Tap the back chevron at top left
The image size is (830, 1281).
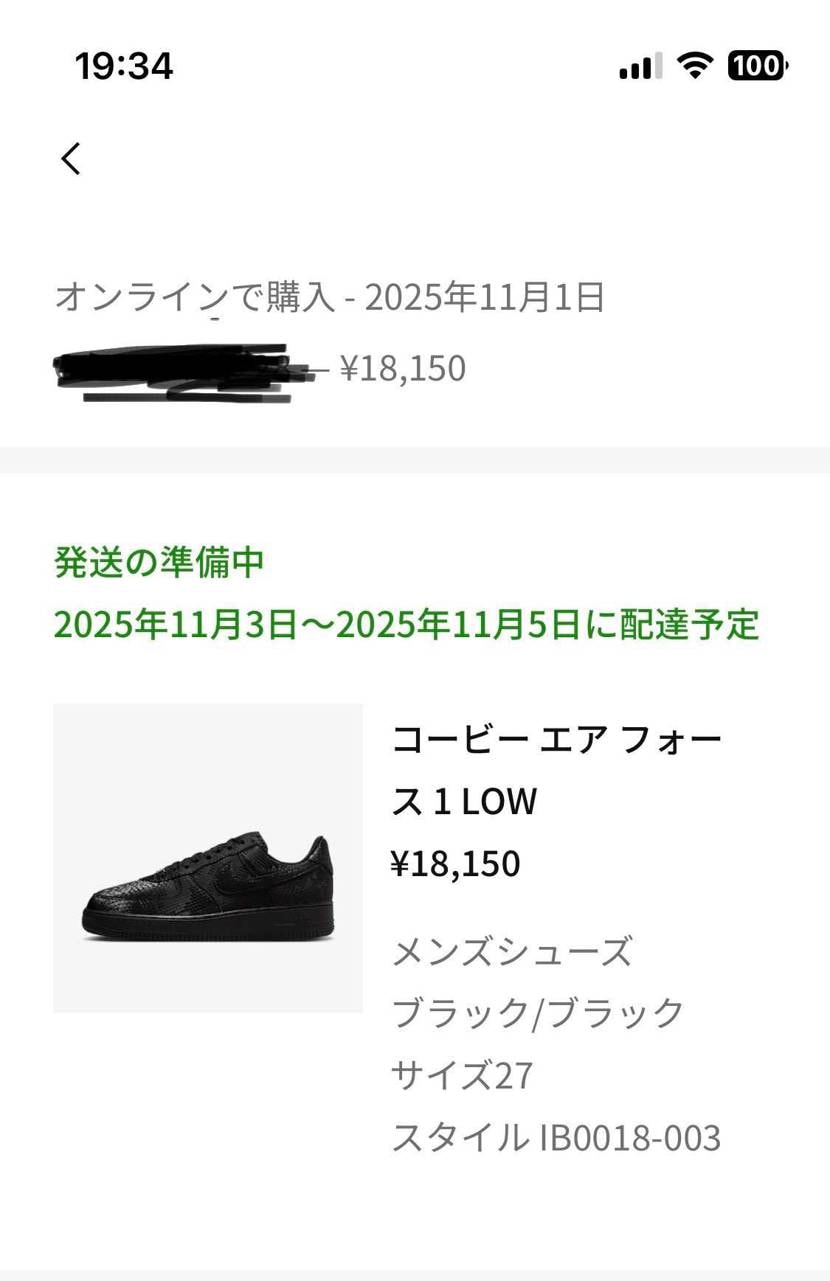(x=70, y=158)
